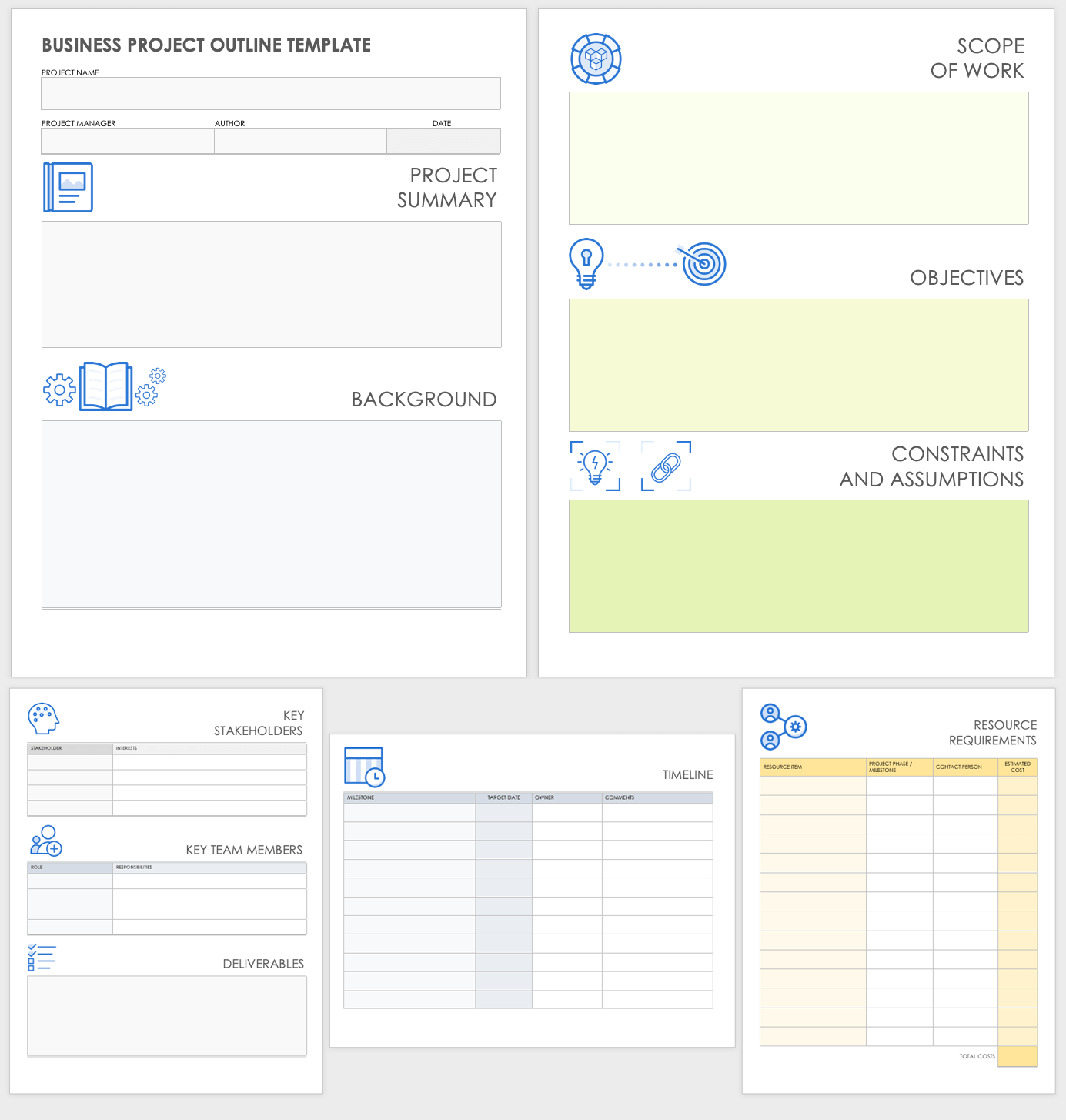1066x1120 pixels.
Task: Click the Resource Requirements network icon
Action: tap(783, 727)
